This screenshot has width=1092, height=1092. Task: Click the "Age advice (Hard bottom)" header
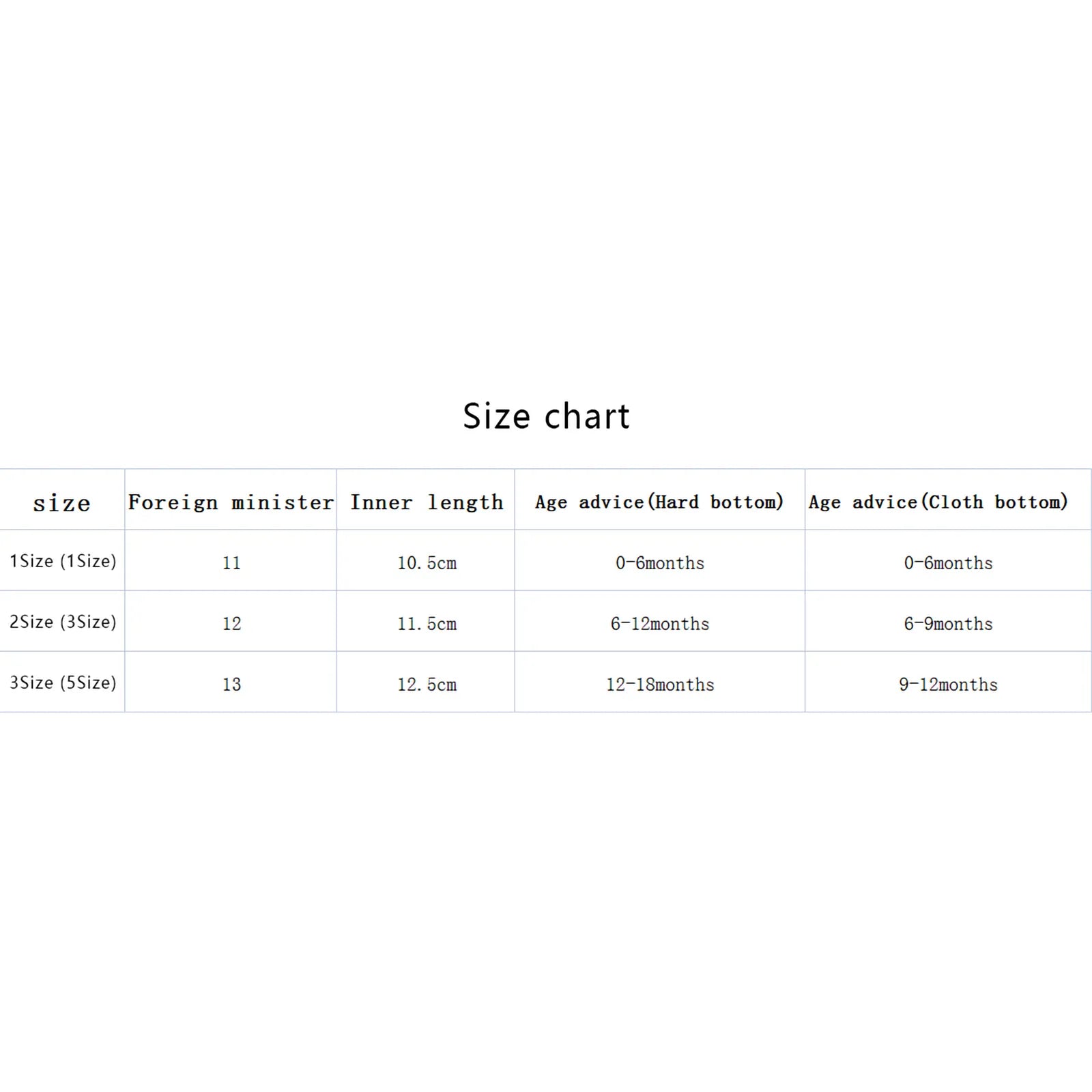point(659,502)
